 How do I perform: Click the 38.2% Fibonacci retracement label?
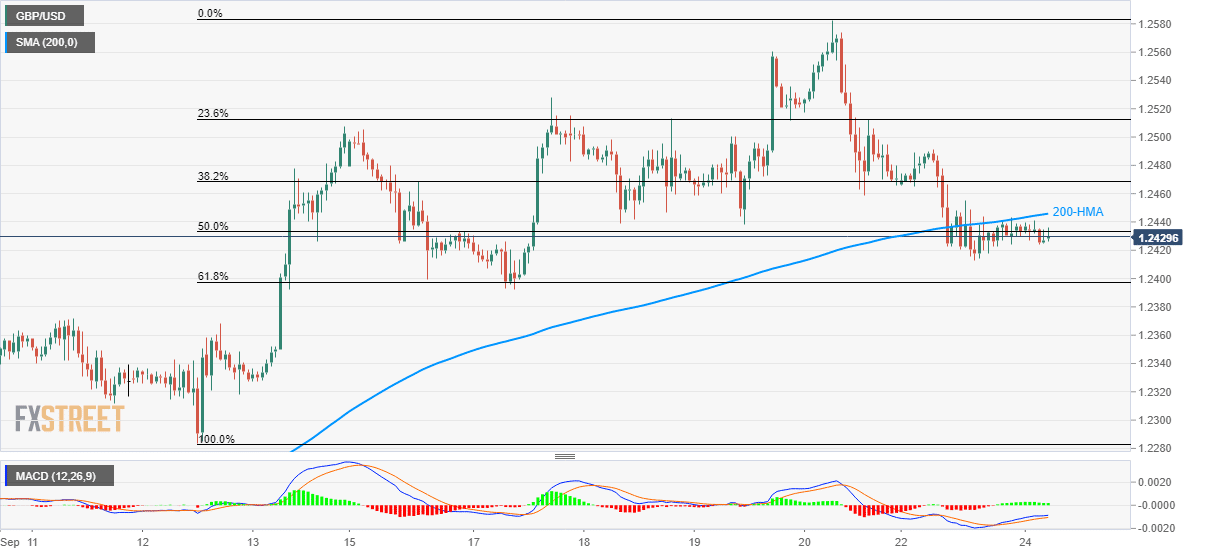click(x=212, y=176)
